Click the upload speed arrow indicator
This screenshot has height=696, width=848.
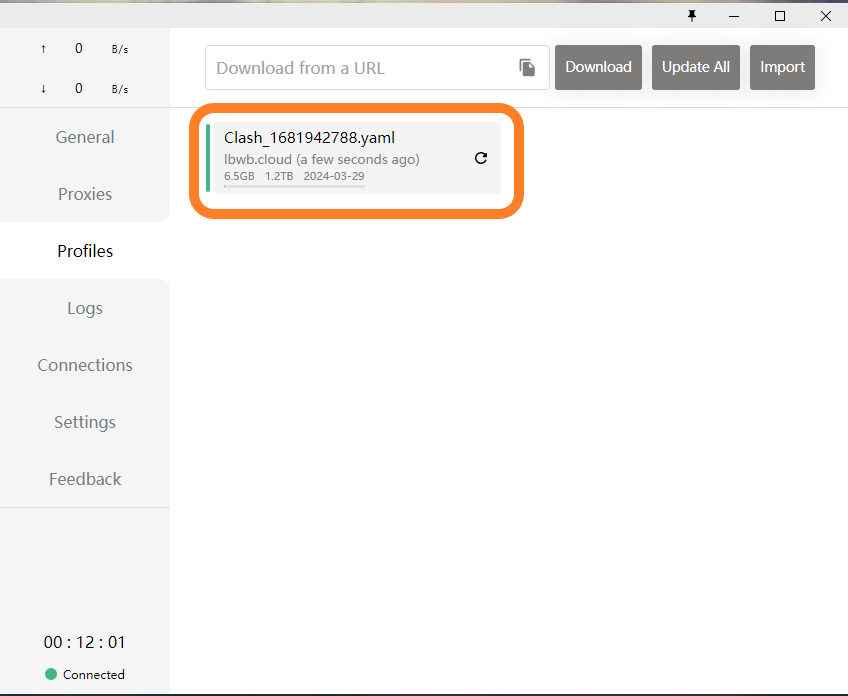[43, 48]
